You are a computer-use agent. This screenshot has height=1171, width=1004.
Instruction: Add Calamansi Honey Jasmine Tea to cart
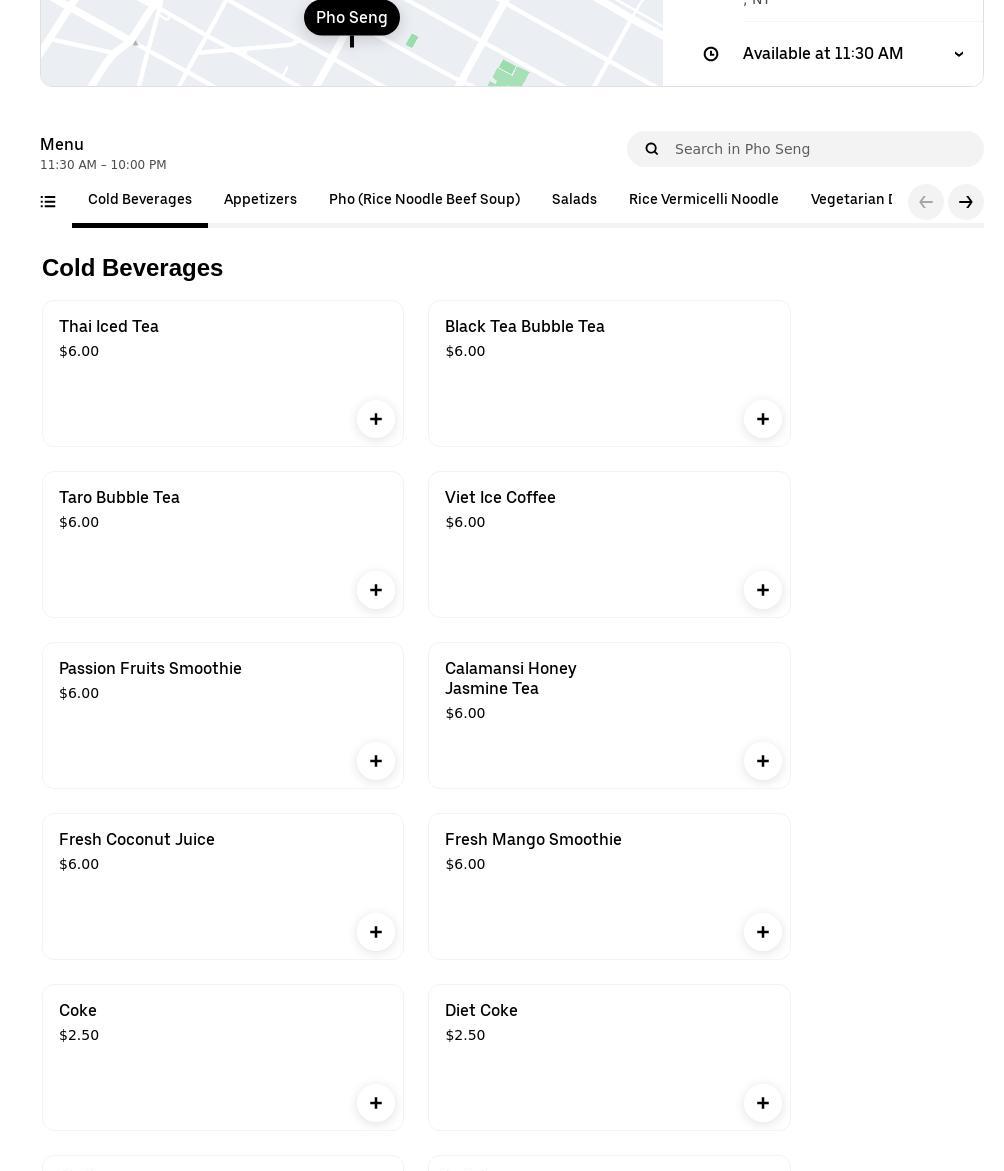click(762, 761)
